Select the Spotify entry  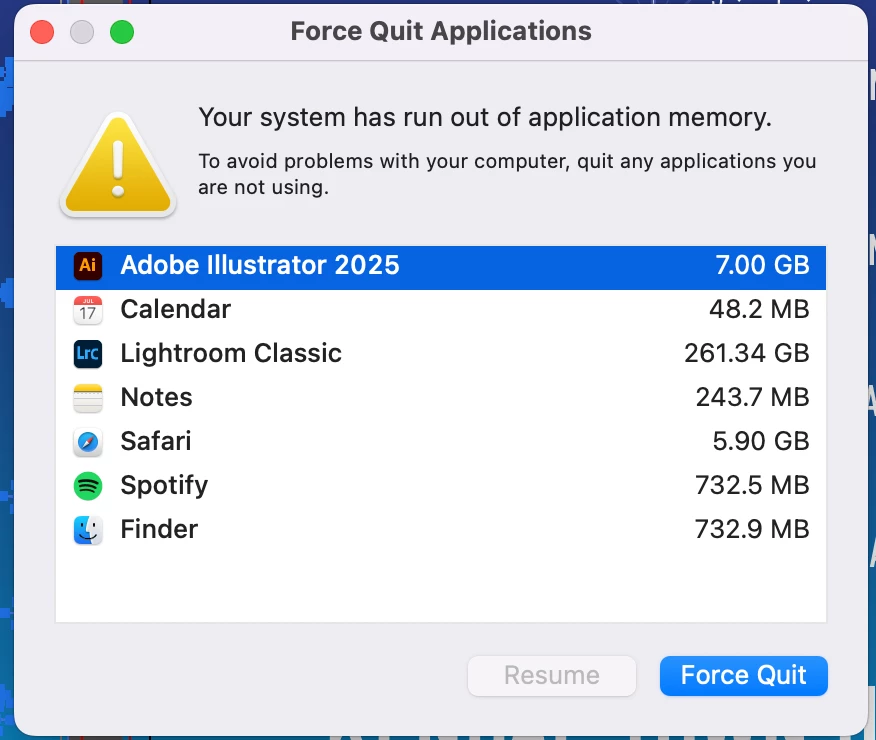pos(164,486)
